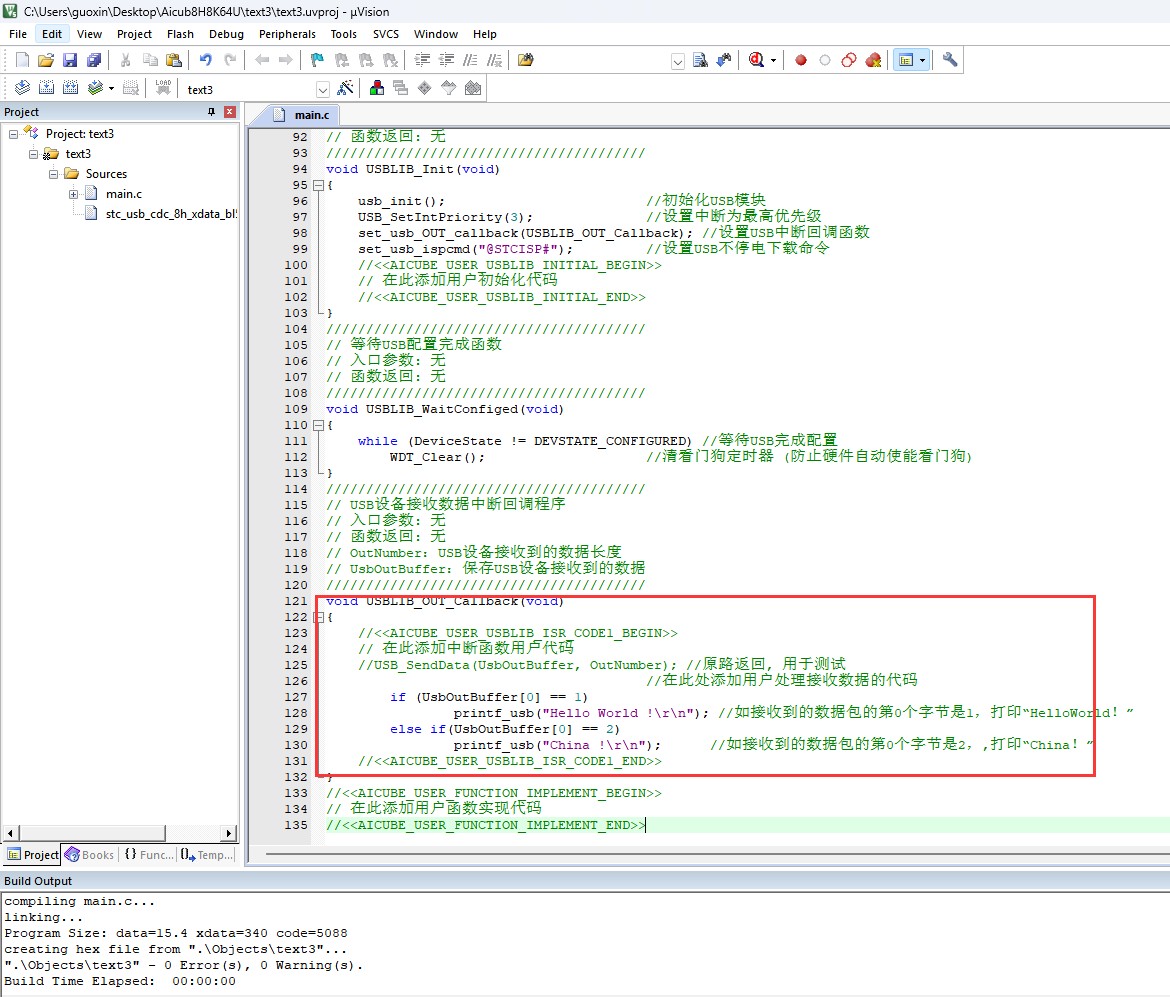1170x997 pixels.
Task: Build the target with the Build icon
Action: coord(46,89)
